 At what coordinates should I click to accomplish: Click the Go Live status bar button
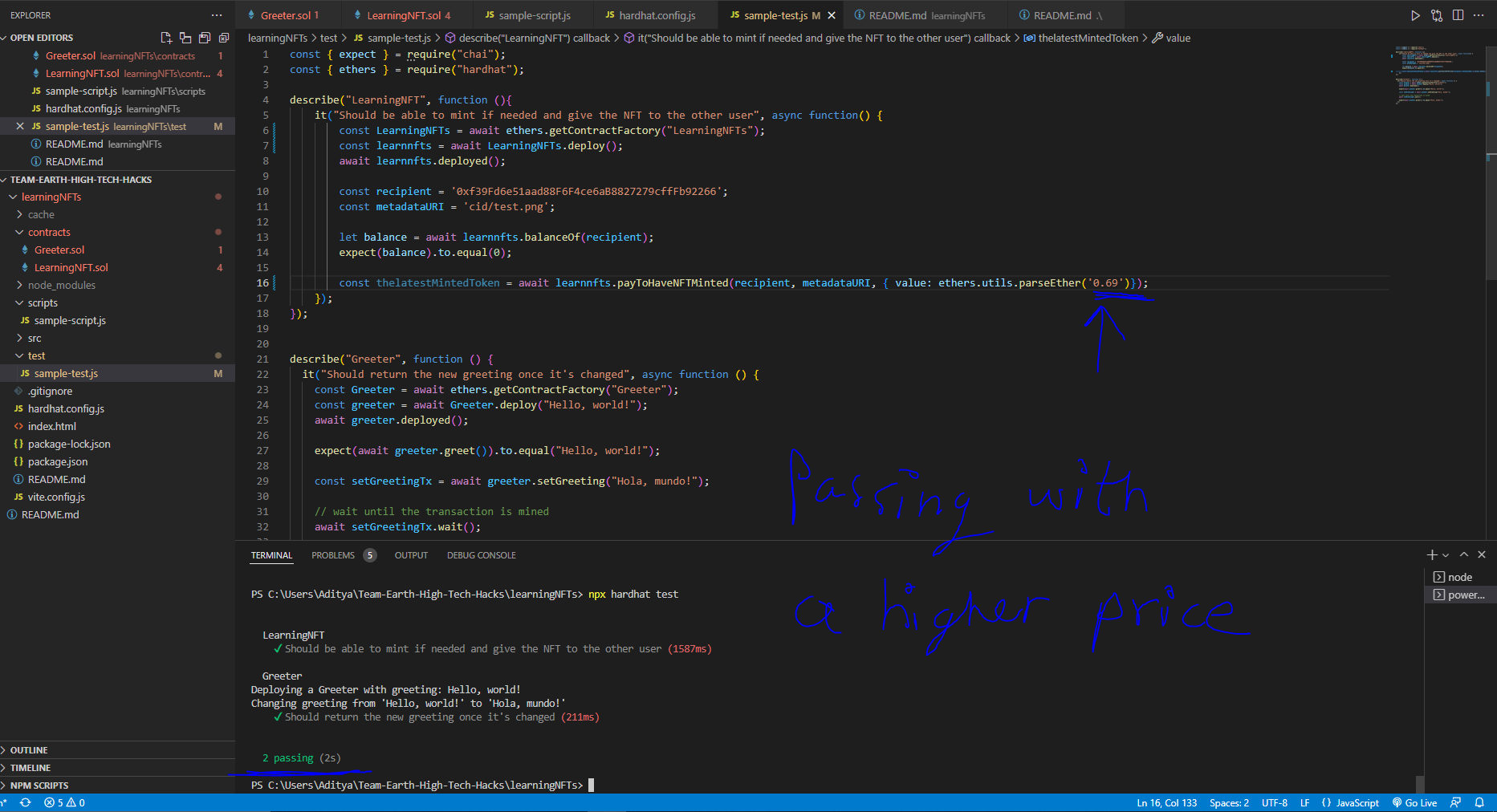1415,802
